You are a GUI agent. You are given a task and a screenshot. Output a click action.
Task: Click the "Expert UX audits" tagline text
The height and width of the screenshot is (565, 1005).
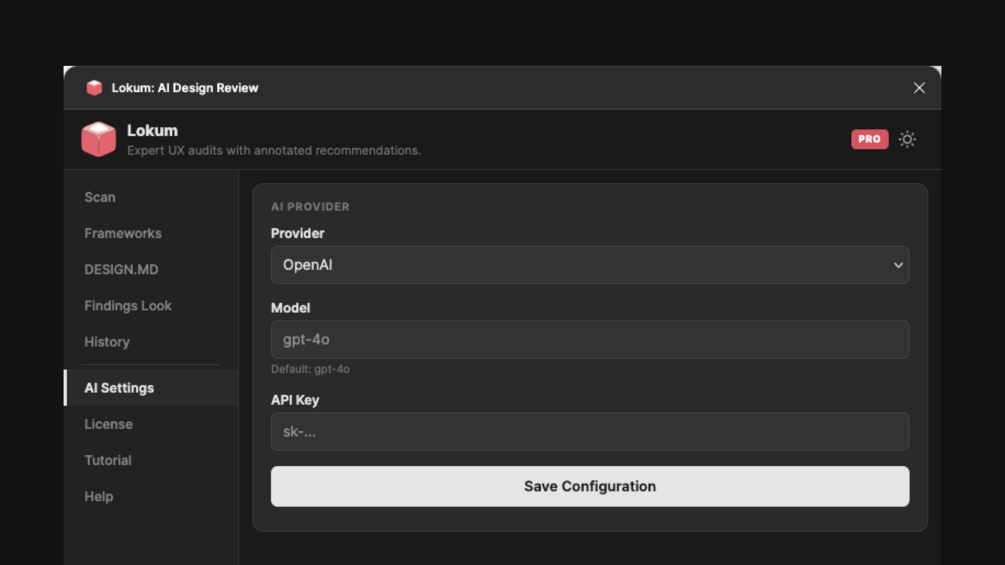274,151
